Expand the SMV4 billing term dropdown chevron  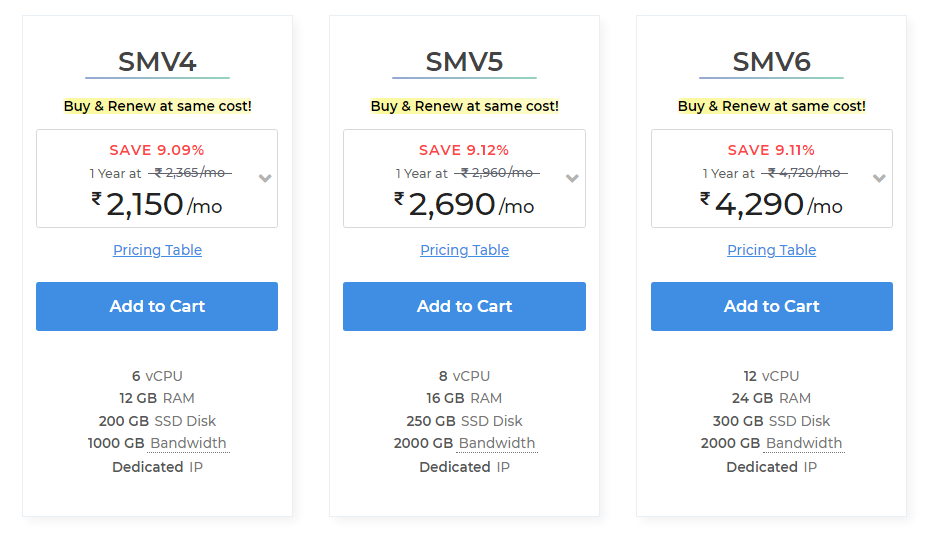pos(265,179)
